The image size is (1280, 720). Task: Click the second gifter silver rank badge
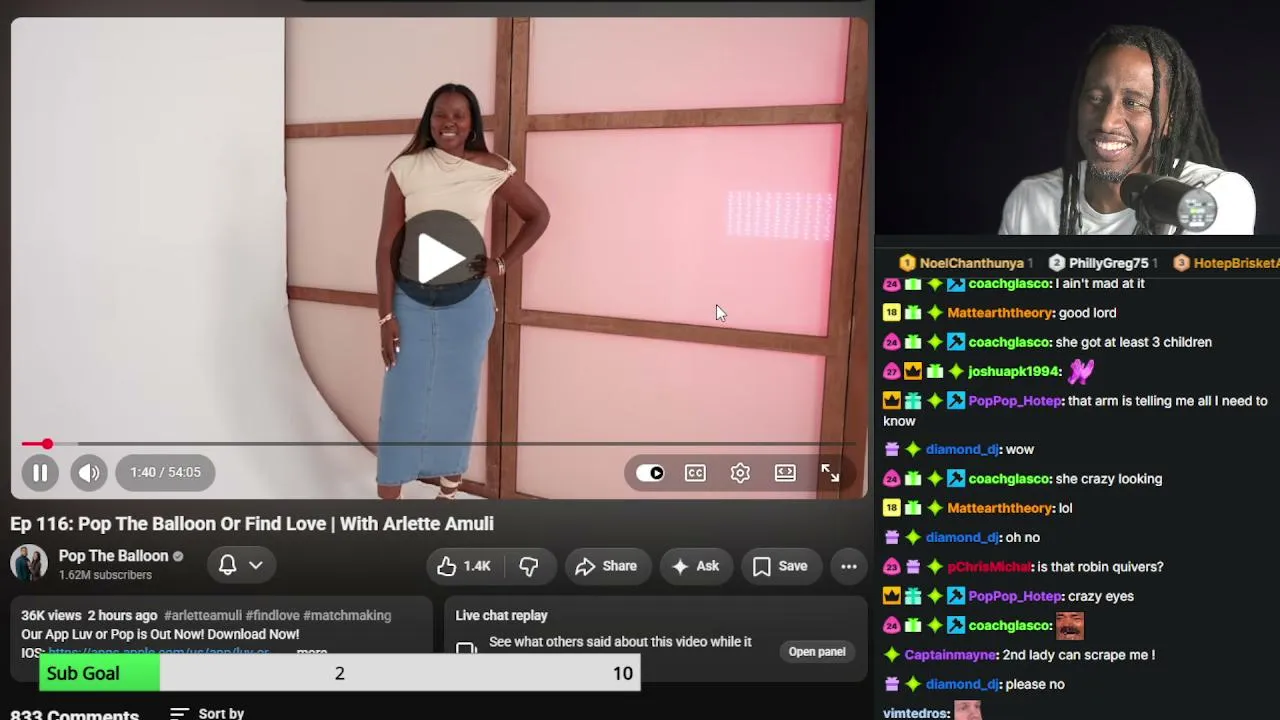click(1057, 263)
